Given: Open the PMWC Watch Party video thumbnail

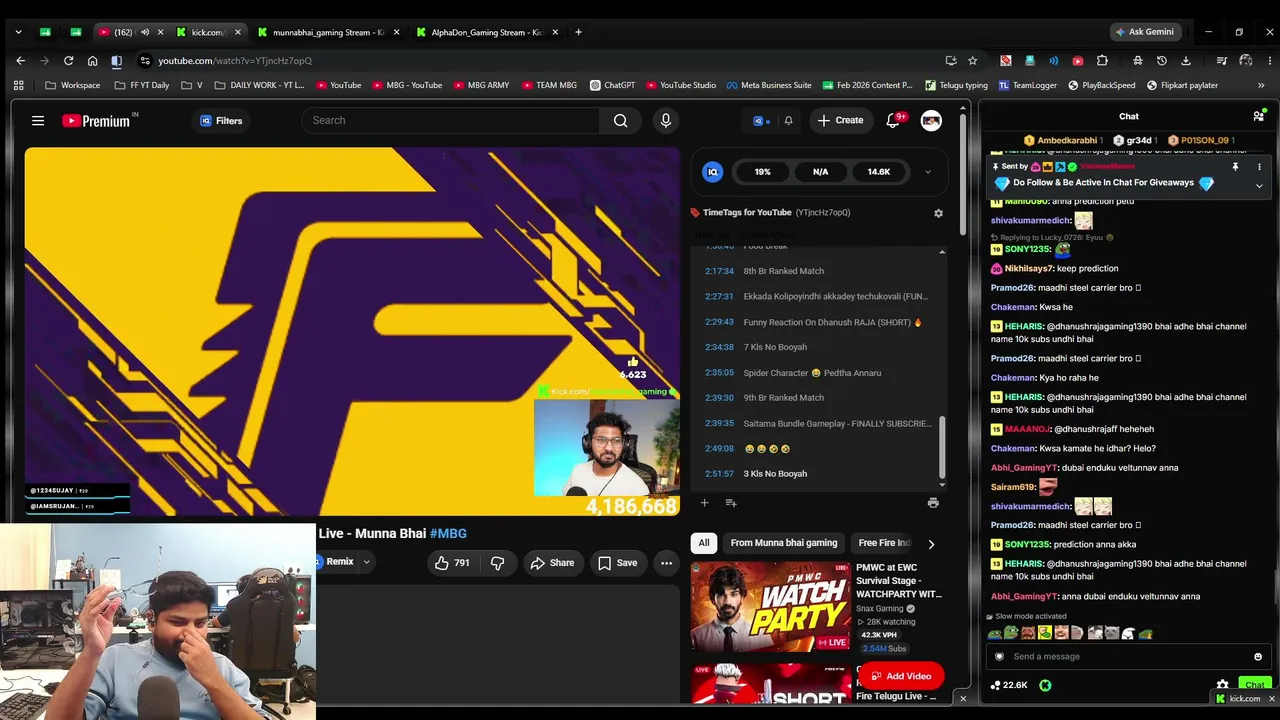Looking at the screenshot, I should tap(770, 607).
